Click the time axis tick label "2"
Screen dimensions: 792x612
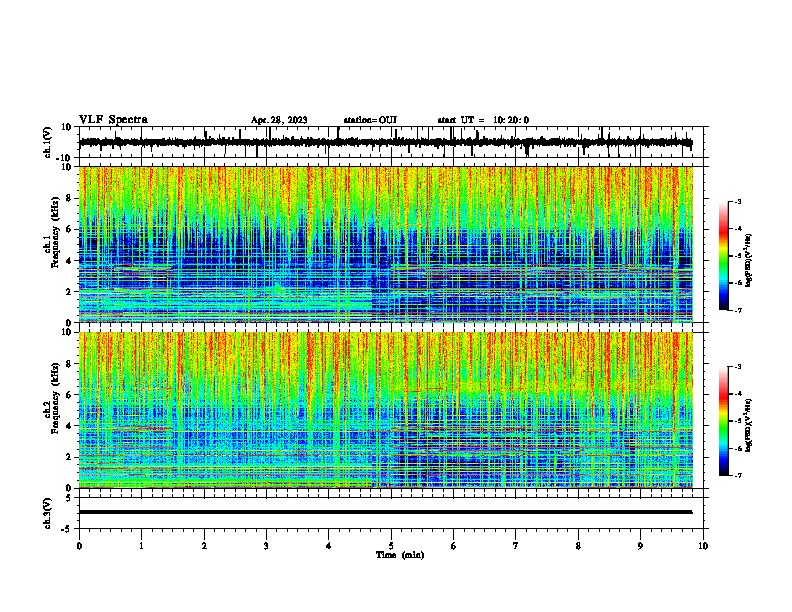click(x=204, y=546)
